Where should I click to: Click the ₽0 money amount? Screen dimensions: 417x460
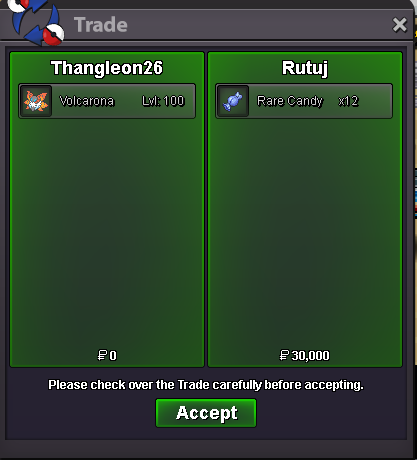point(107,355)
